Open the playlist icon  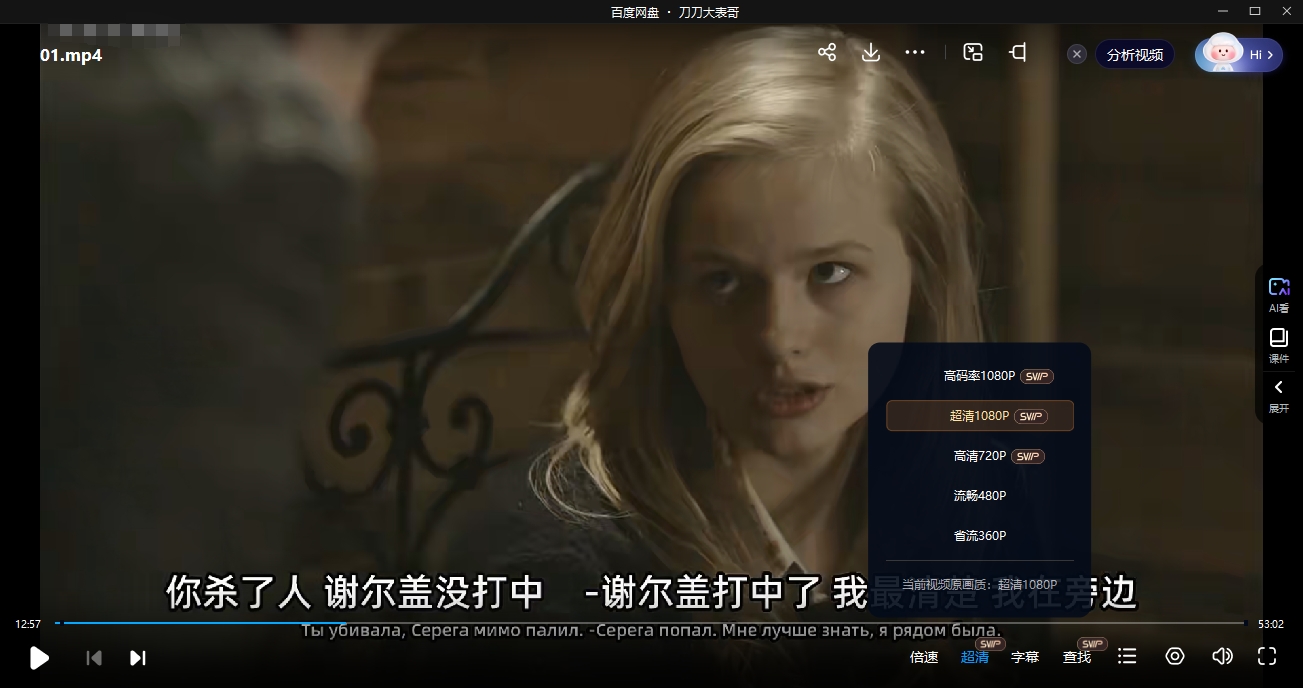1127,656
